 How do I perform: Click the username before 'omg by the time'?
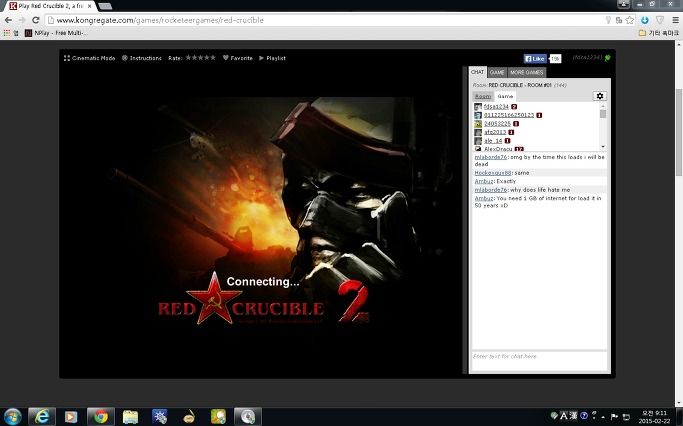pyautogui.click(x=490, y=157)
